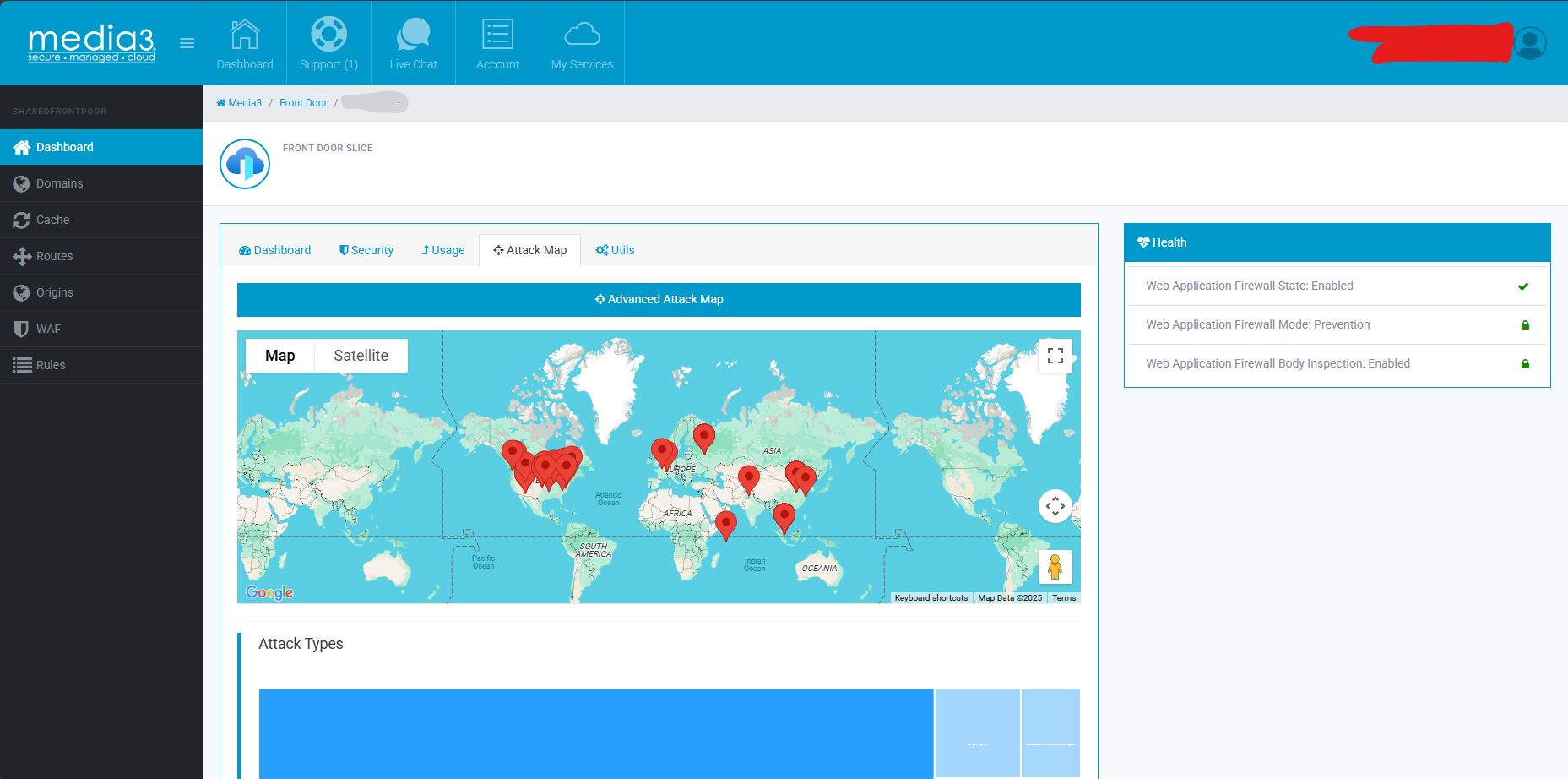Image resolution: width=1568 pixels, height=779 pixels.
Task: Open the Advanced Attack Map button
Action: tap(659, 299)
